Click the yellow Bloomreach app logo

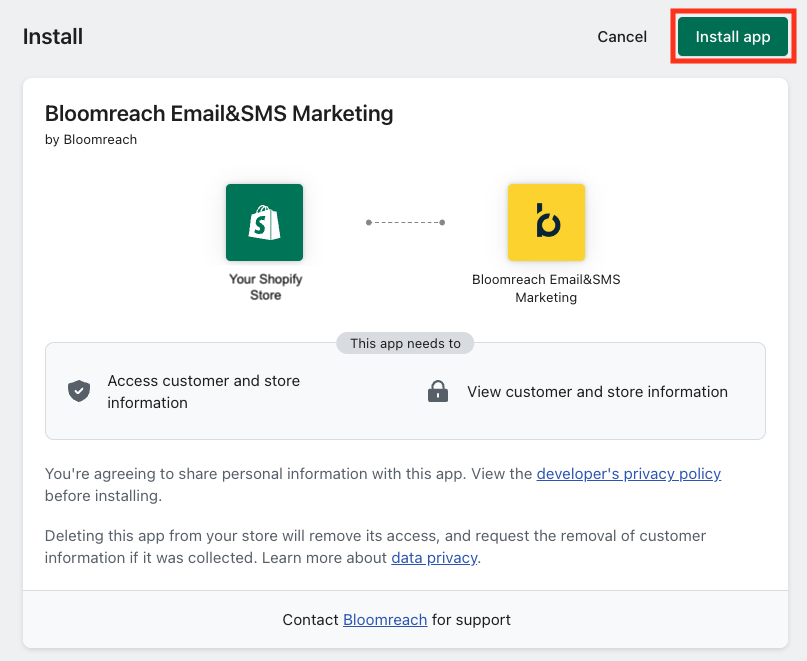pyautogui.click(x=546, y=222)
